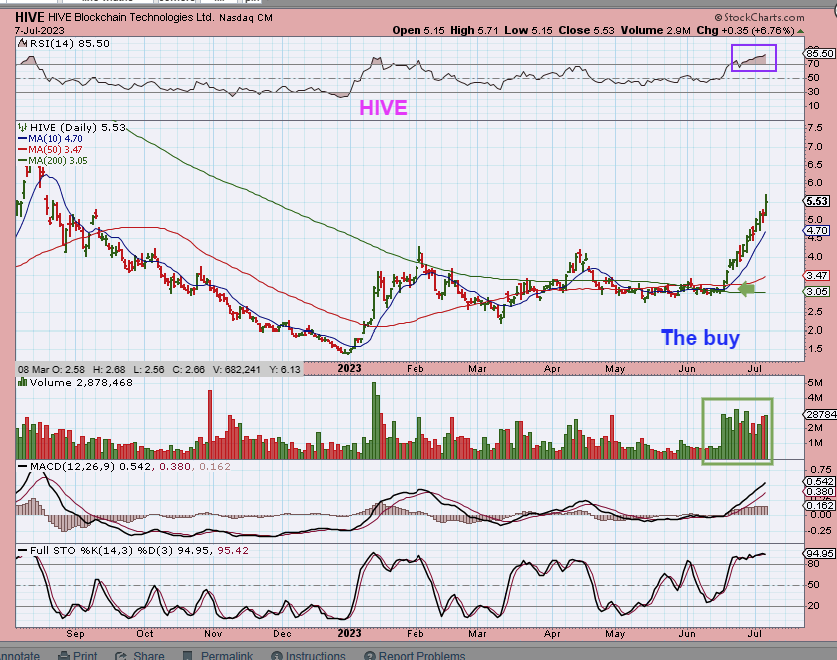
Task: Click the Nasdaq CM exchange label
Action: click(x=246, y=18)
